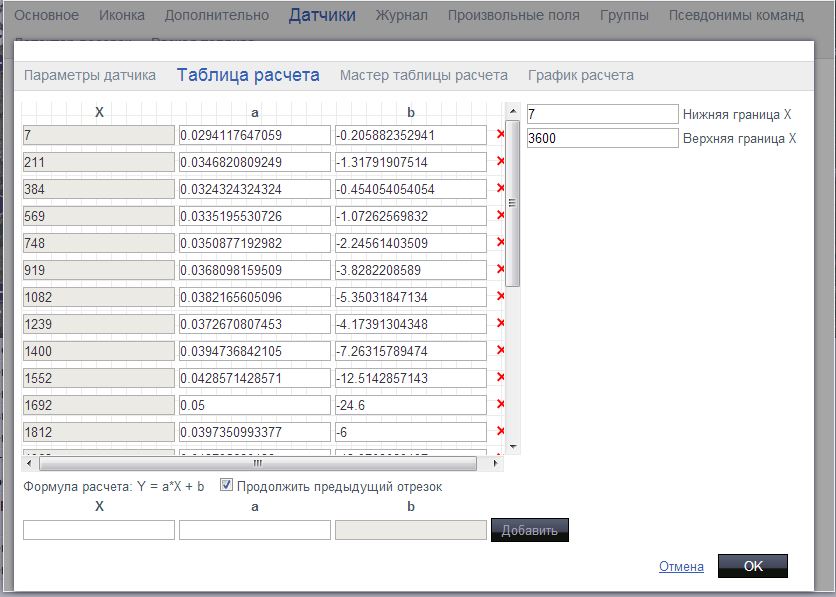Click the table's horizontal scrollbar right arrow
The width and height of the screenshot is (836, 597).
(485, 463)
